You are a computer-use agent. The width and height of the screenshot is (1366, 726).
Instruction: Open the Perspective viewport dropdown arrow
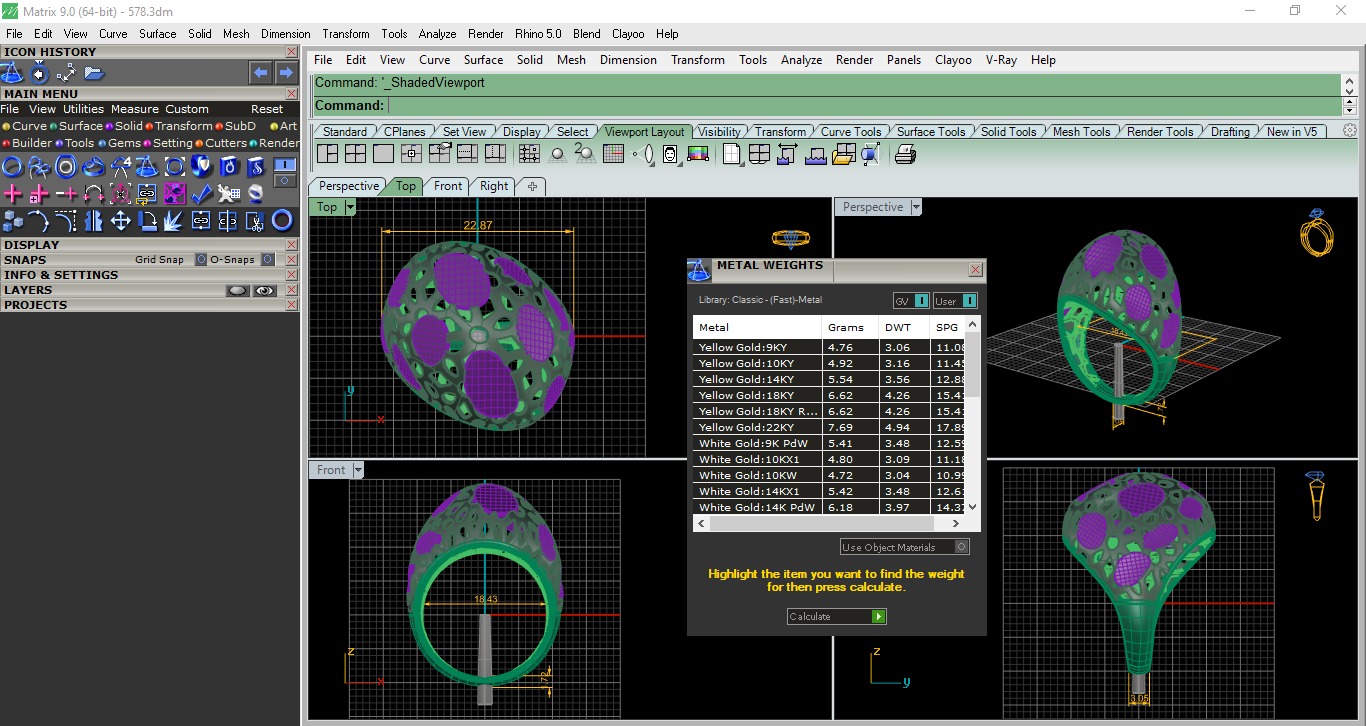916,207
